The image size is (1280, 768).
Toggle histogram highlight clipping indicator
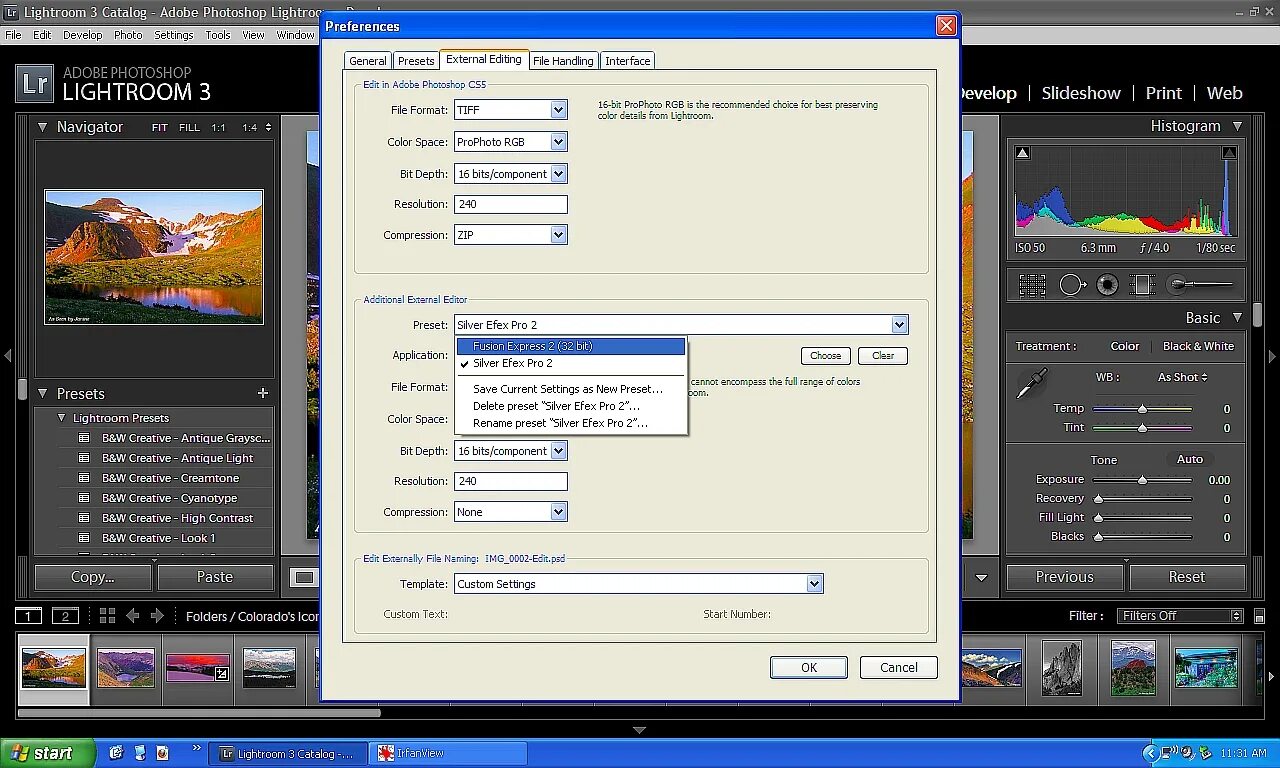[1230, 153]
